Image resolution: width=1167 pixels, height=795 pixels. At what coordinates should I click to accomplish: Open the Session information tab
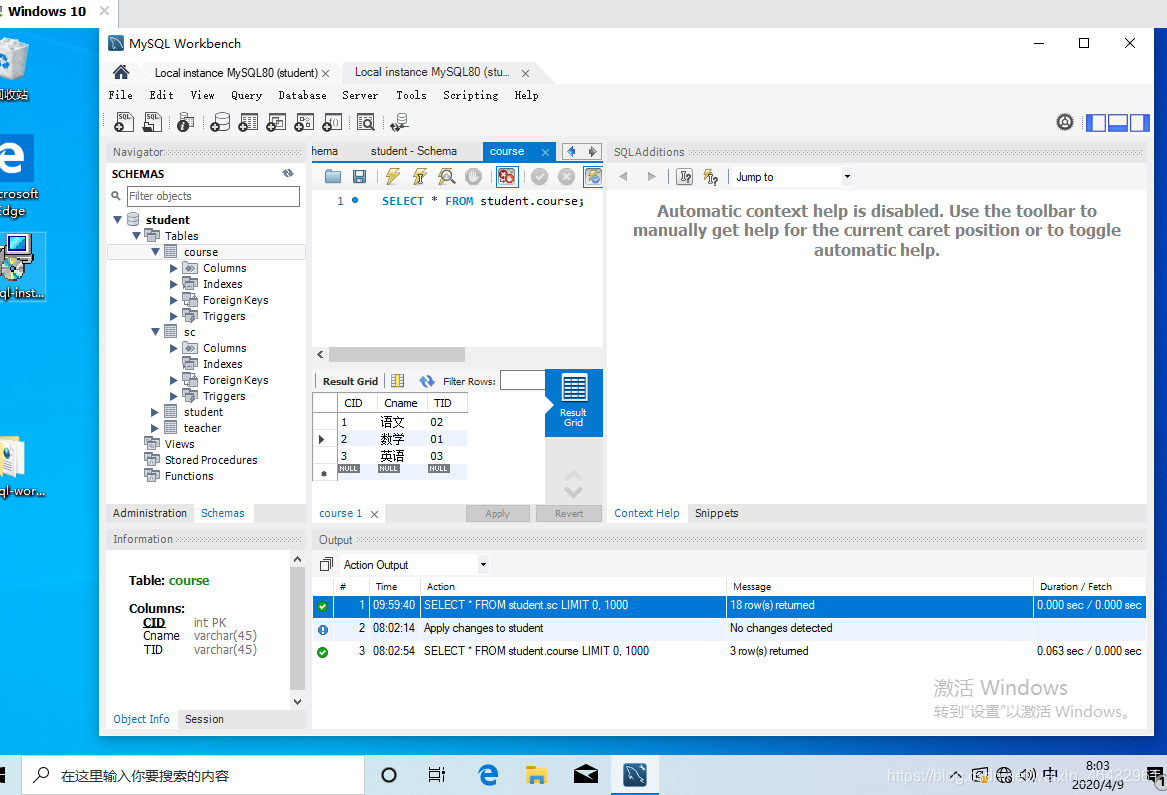204,719
